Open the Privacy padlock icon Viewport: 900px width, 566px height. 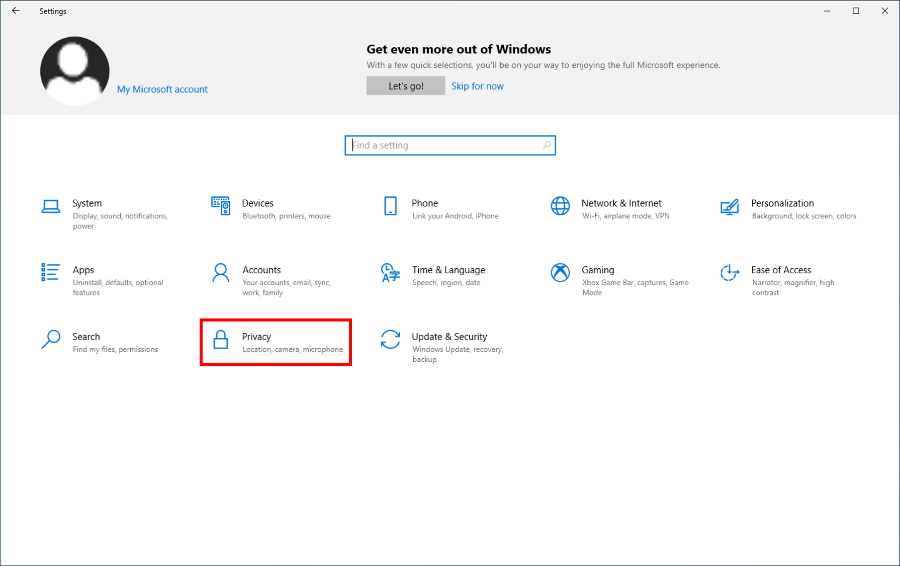[x=220, y=339]
